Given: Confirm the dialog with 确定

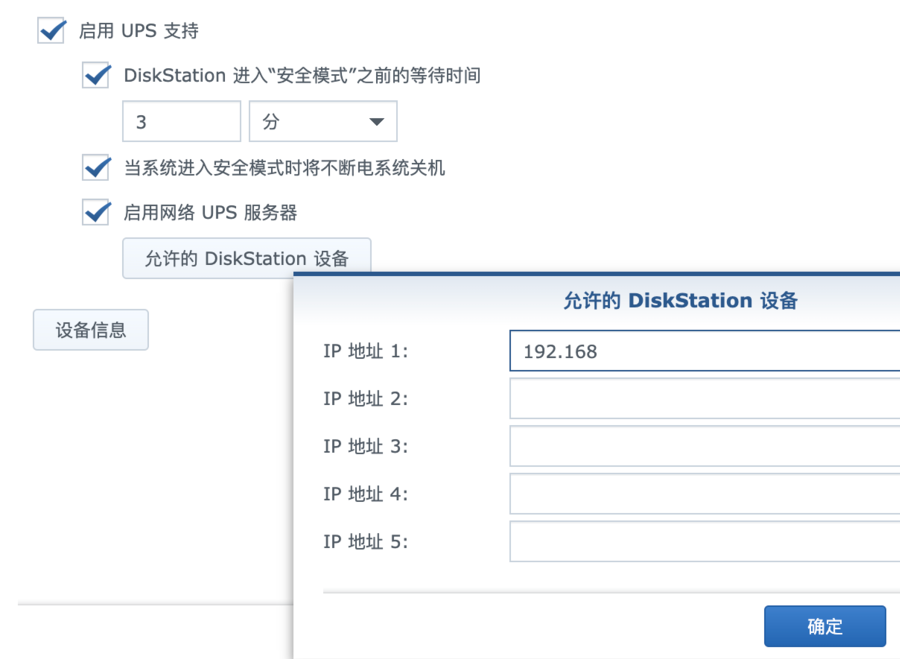Looking at the screenshot, I should 825,626.
